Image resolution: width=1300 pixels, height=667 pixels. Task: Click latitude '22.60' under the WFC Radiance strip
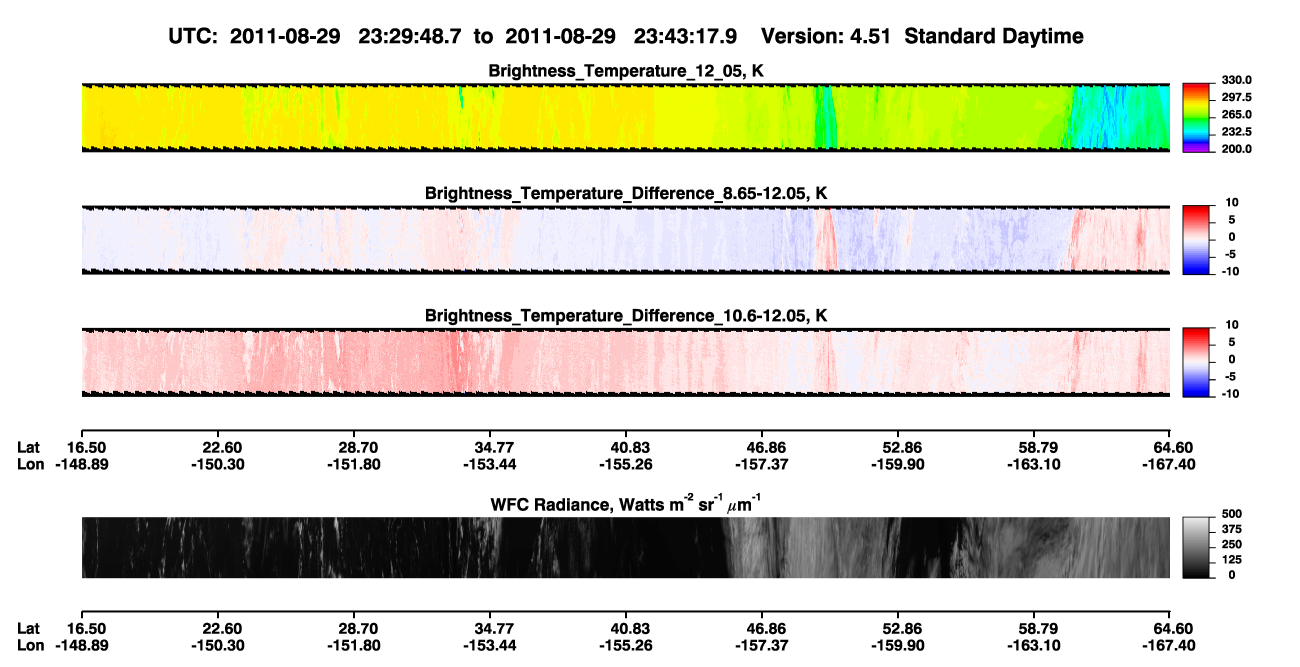click(217, 628)
